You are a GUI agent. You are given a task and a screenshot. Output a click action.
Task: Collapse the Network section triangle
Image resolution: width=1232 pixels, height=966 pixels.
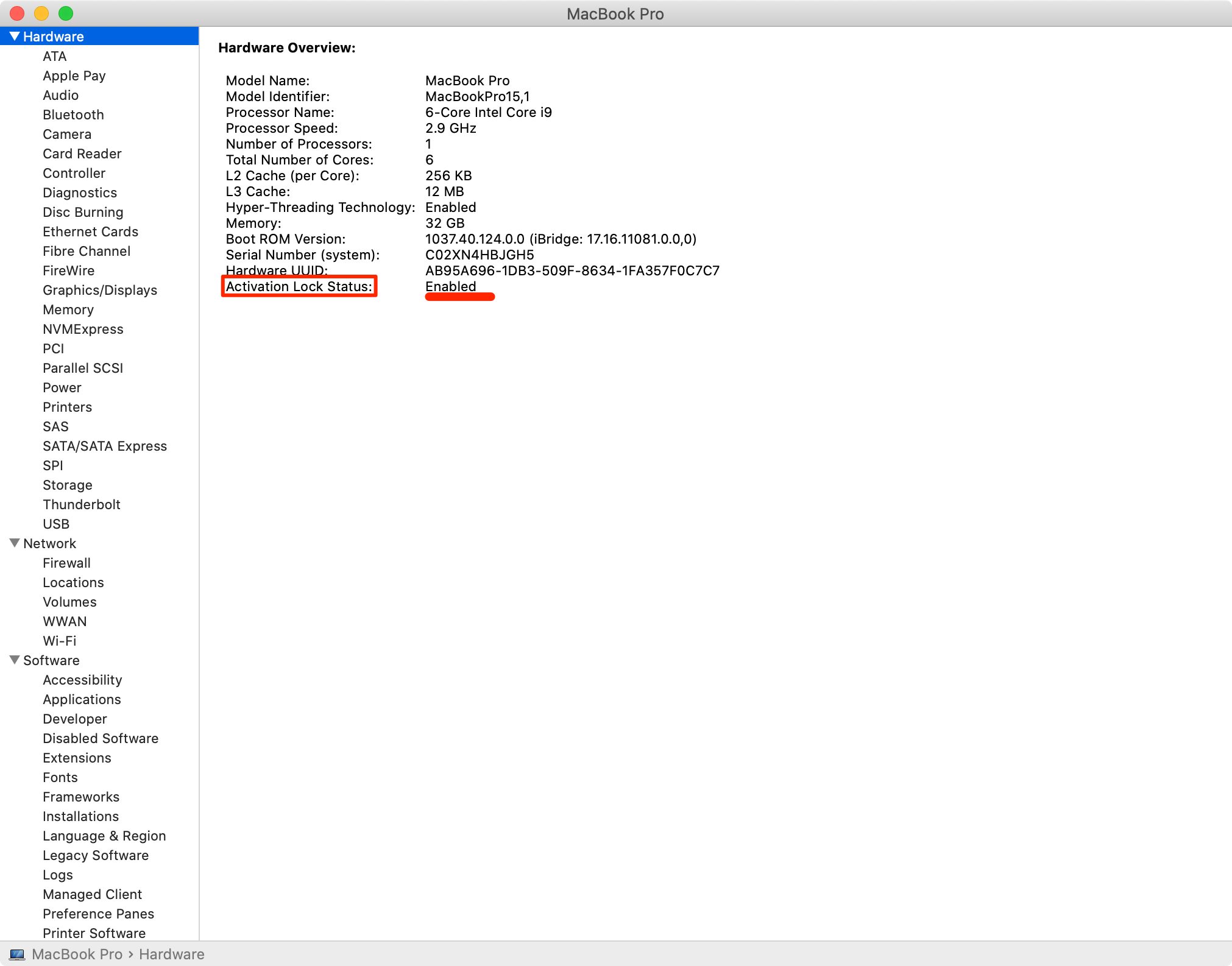click(15, 543)
